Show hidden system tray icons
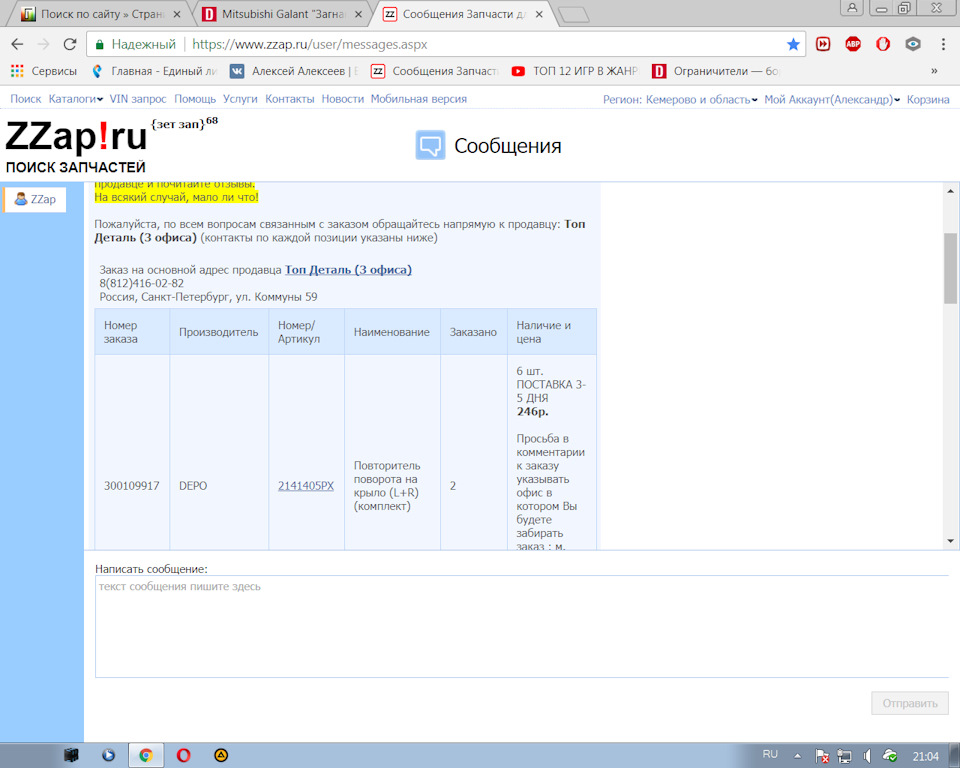The width and height of the screenshot is (960, 768). click(797, 756)
